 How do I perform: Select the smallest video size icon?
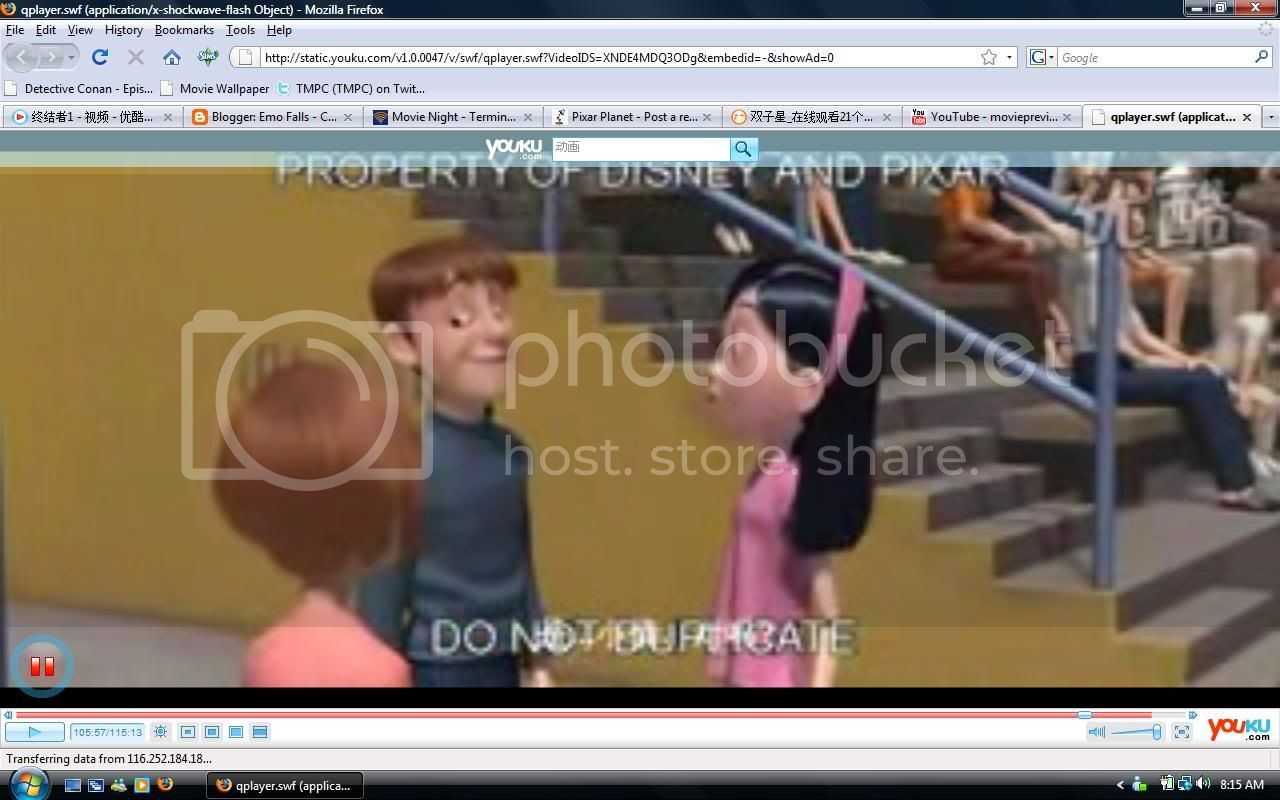(188, 732)
